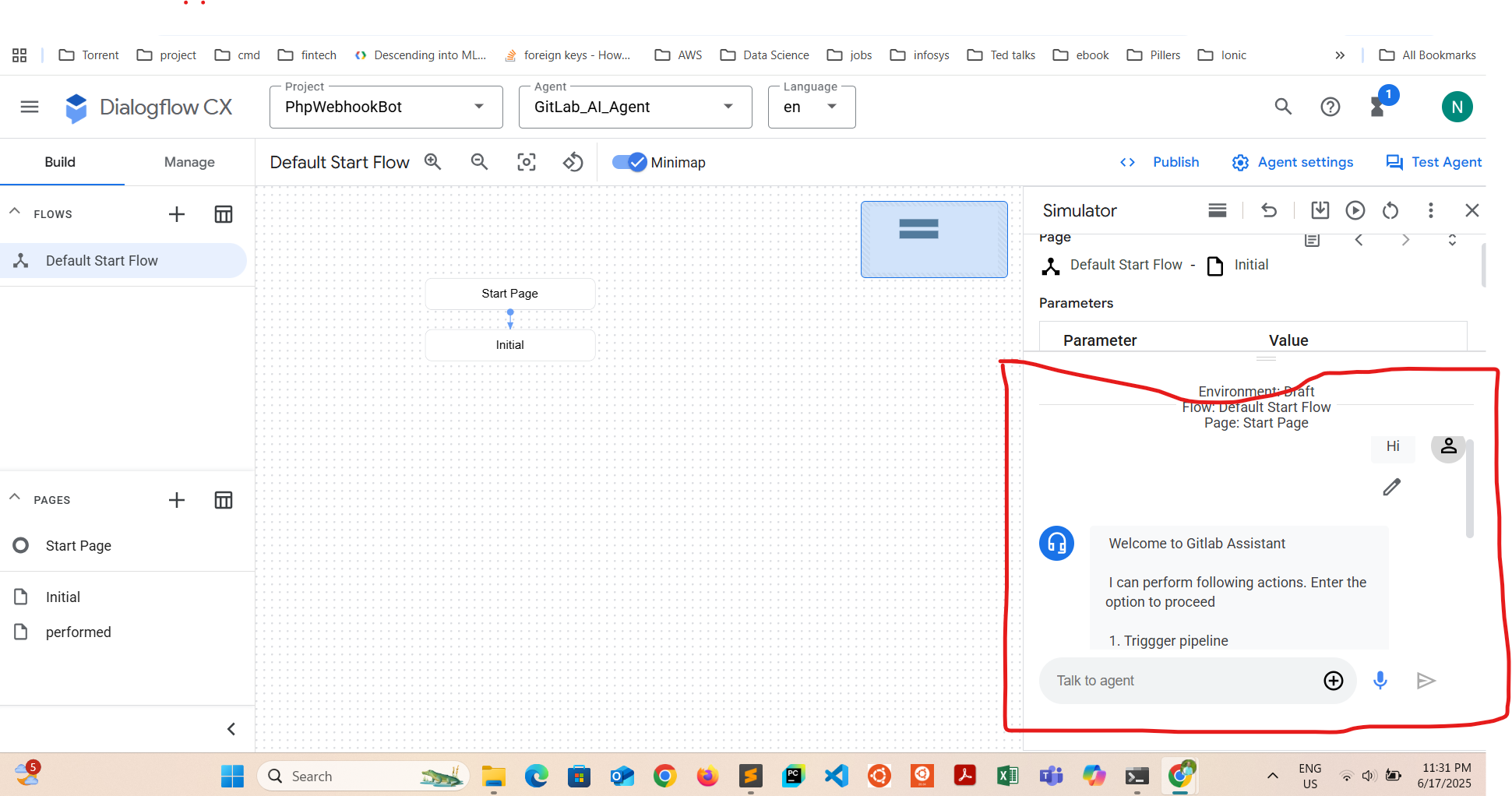Open the user account avatar N
The height and width of the screenshot is (796, 1512).
click(1457, 107)
